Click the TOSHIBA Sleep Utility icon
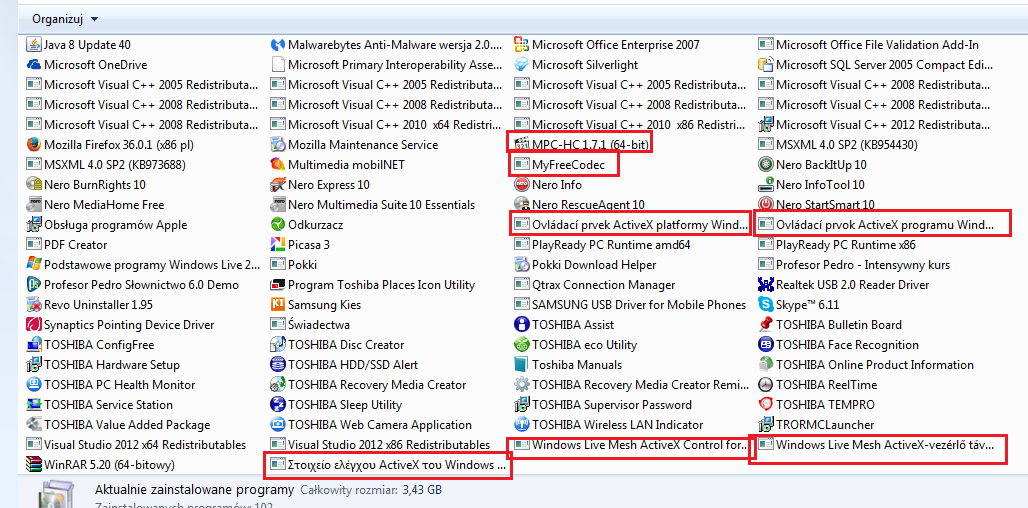1028x508 pixels. [278, 404]
